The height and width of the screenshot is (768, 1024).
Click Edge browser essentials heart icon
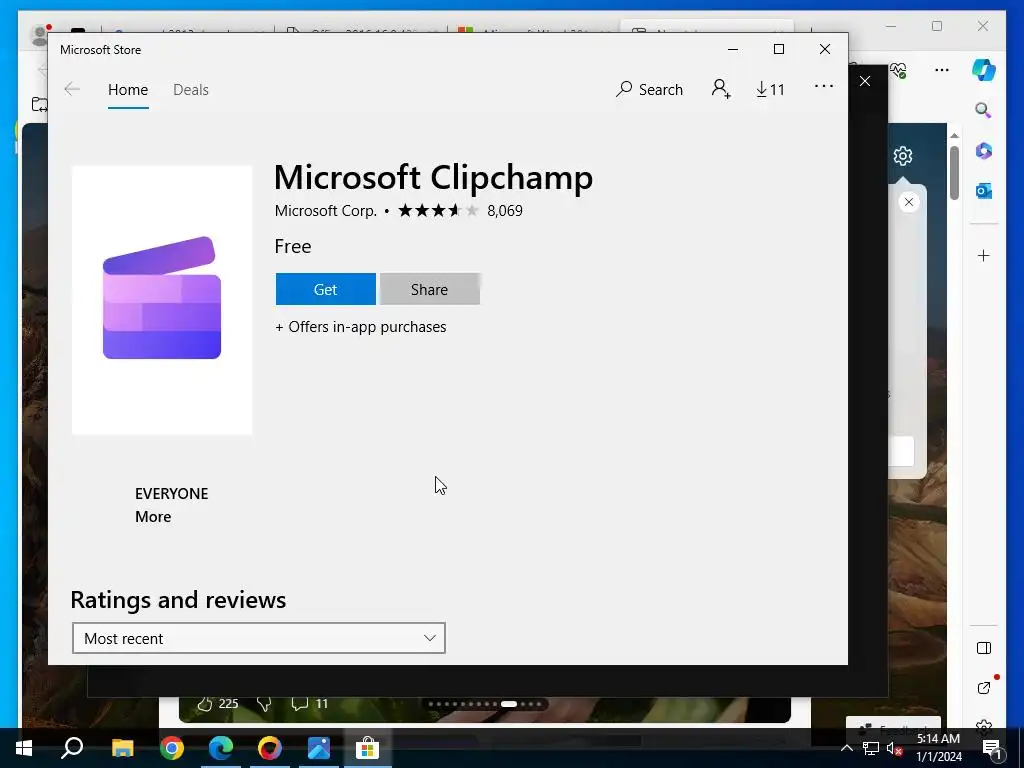click(x=899, y=70)
